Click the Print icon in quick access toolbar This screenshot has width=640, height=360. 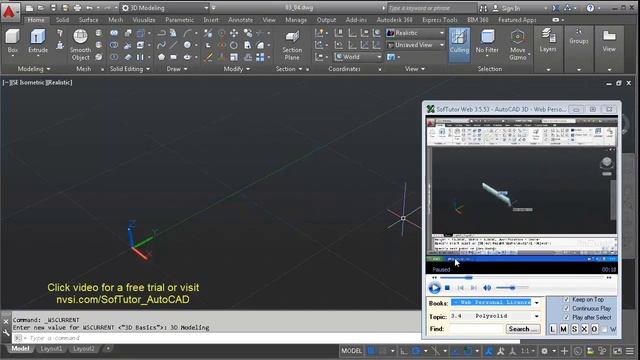[x=77, y=8]
